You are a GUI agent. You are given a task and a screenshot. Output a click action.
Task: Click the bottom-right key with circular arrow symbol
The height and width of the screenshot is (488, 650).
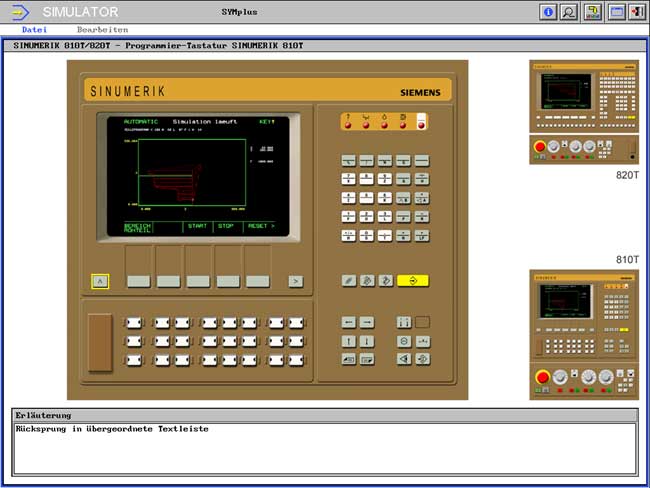[x=422, y=359]
